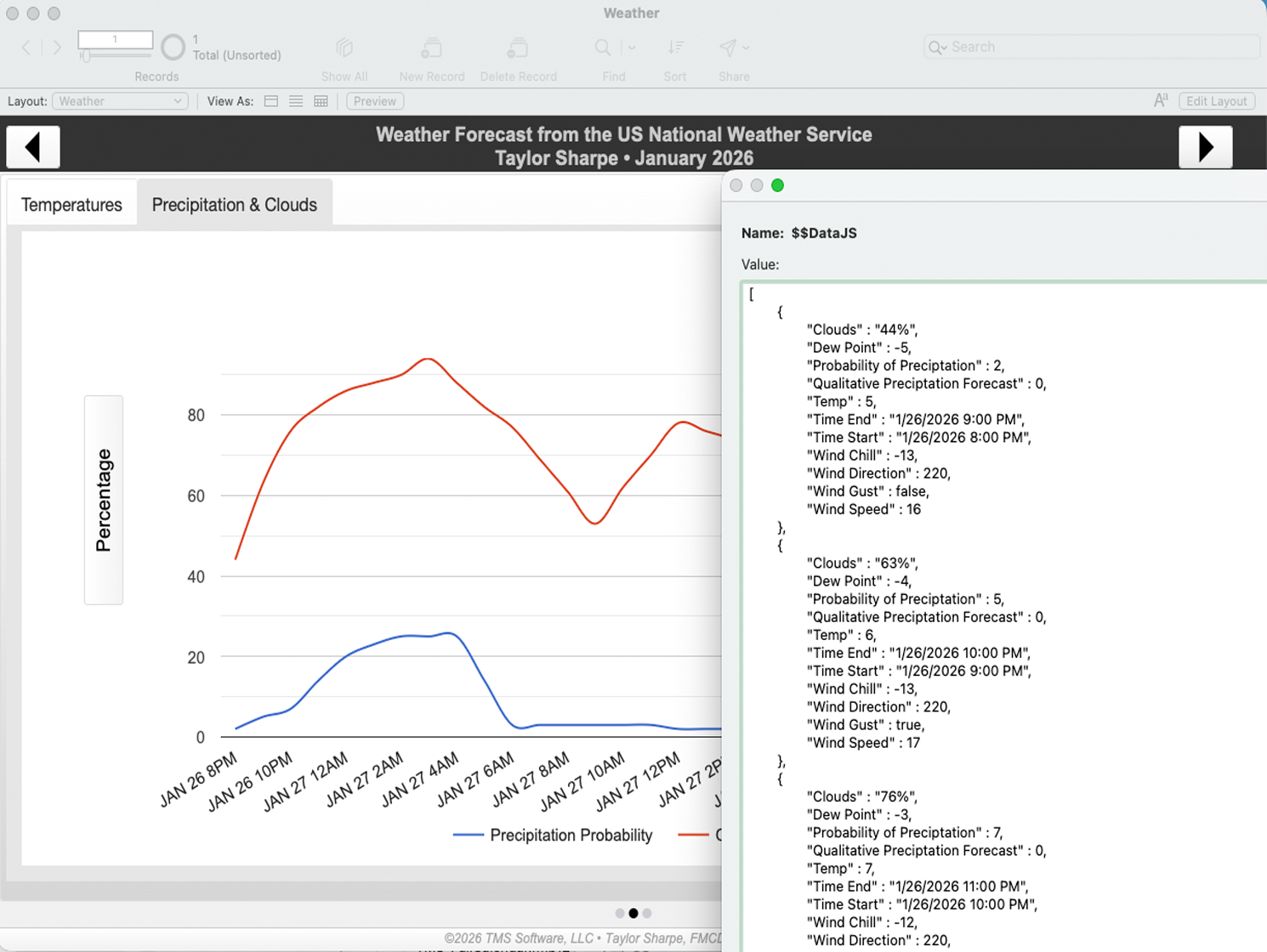Click the Delete Record icon
Viewport: 1267px width, 952px height.
click(518, 48)
